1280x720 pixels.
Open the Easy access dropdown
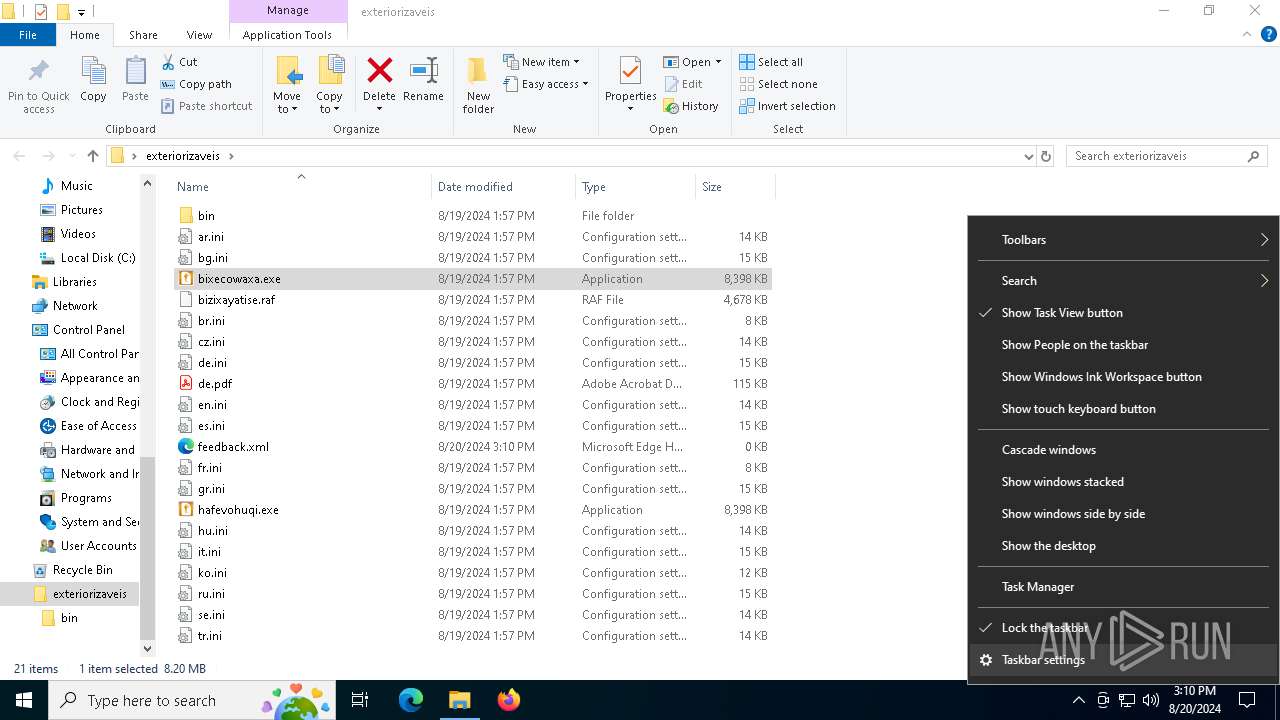click(x=545, y=84)
